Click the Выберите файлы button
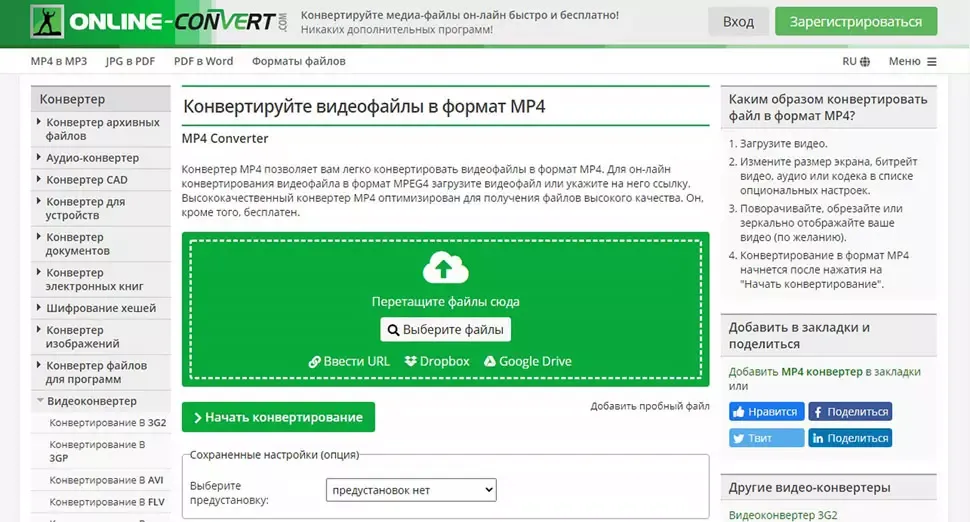 pyautogui.click(x=445, y=330)
